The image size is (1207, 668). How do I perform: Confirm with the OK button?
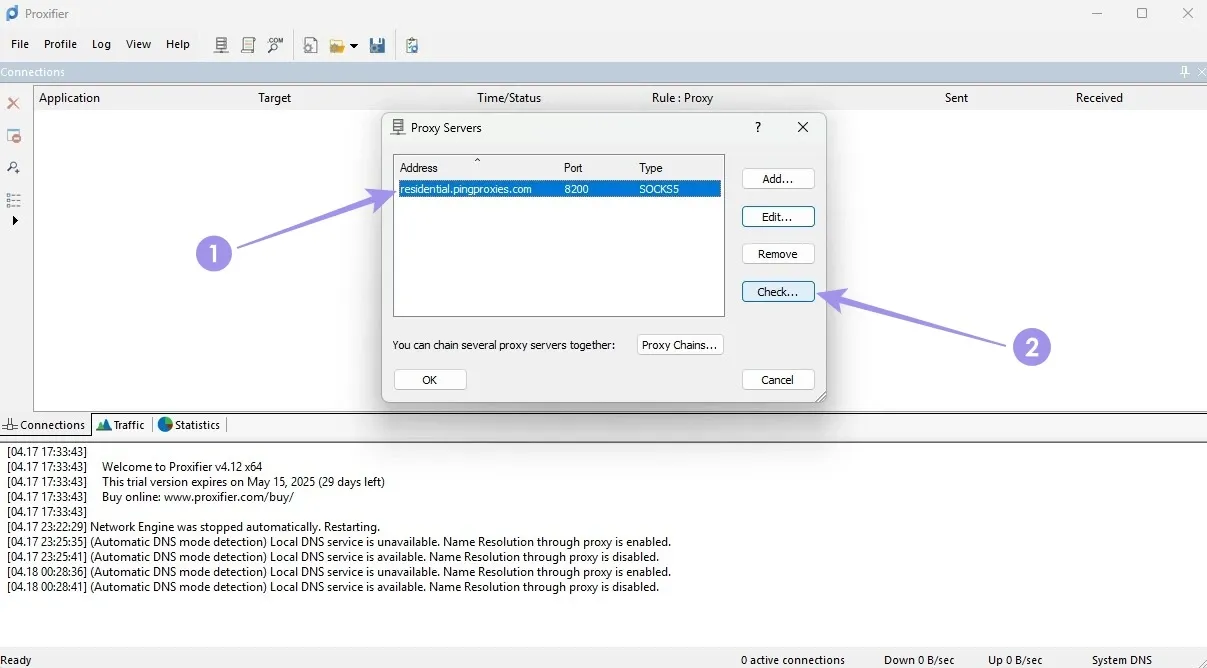pyautogui.click(x=430, y=380)
